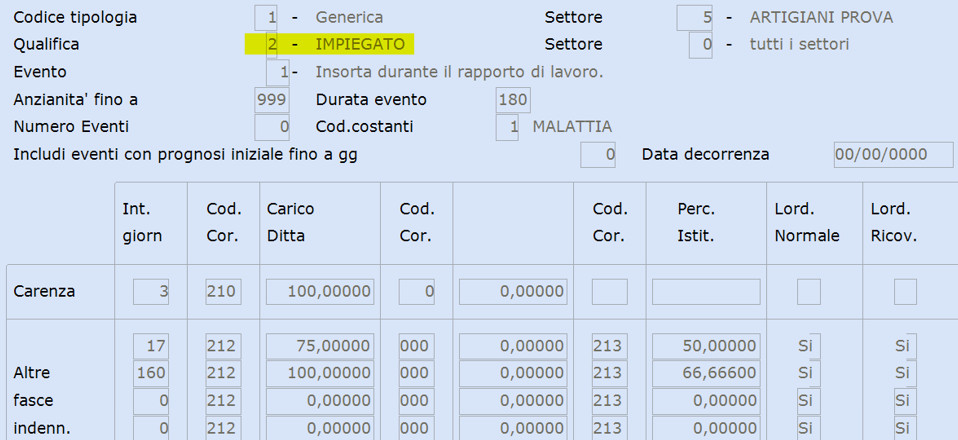Click the Int. giorn field with 160
The image size is (958, 440).
(151, 373)
